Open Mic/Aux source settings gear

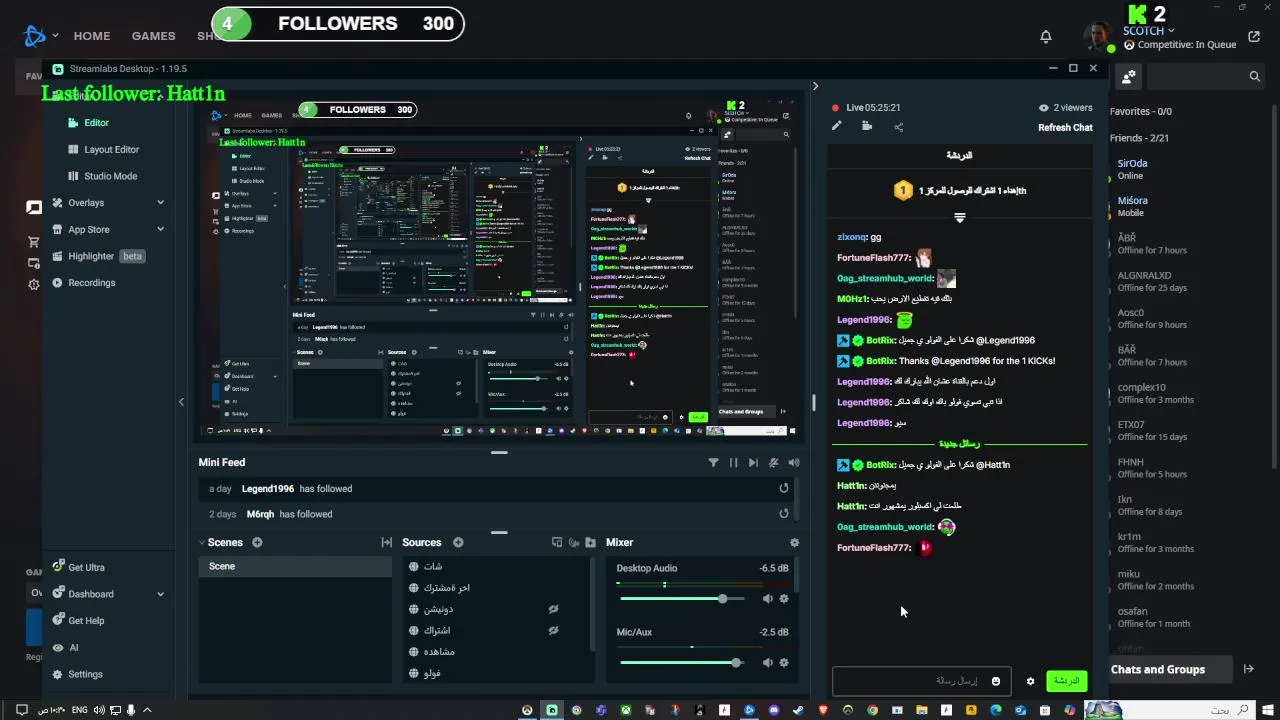(784, 663)
